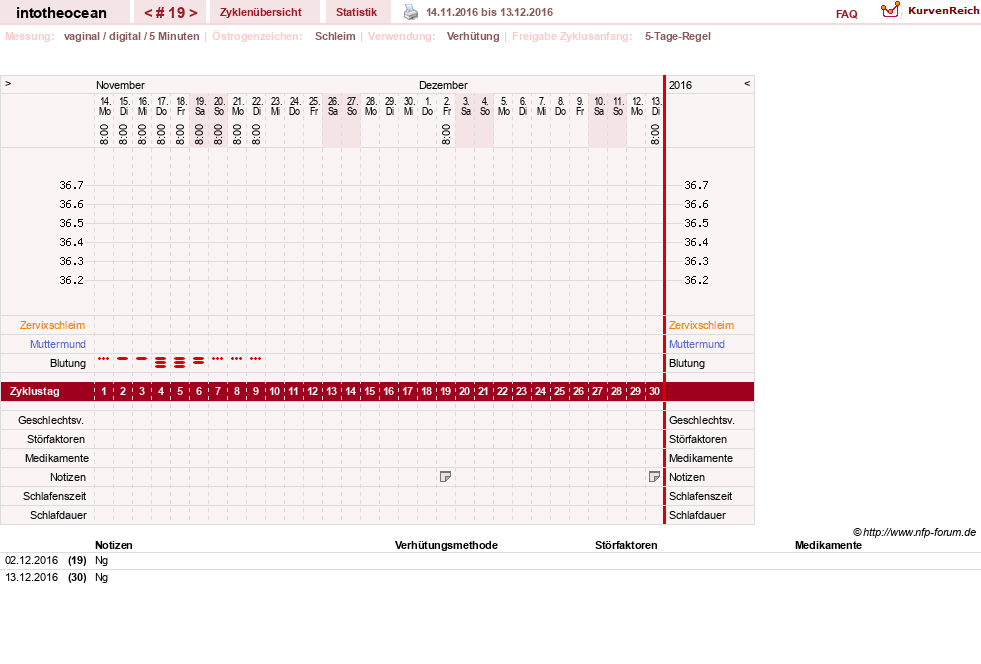Click the lower Störfaktoren column heading
Viewport: 981px width, 664px height.
point(626,545)
